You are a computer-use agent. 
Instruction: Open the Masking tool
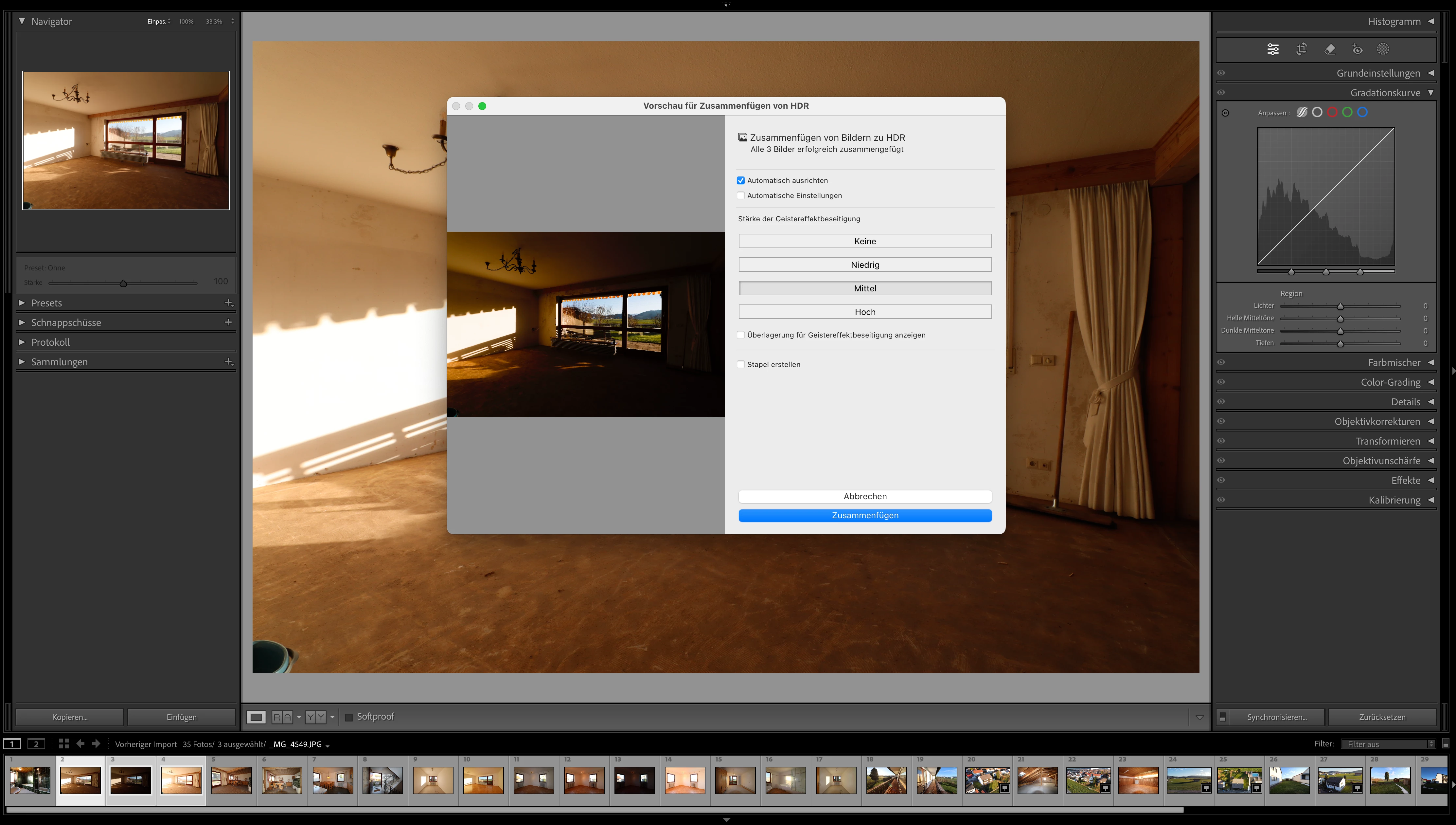coord(1383,49)
